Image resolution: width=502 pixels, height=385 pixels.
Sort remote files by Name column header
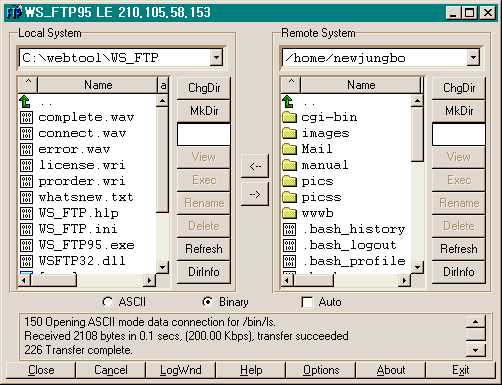(361, 85)
